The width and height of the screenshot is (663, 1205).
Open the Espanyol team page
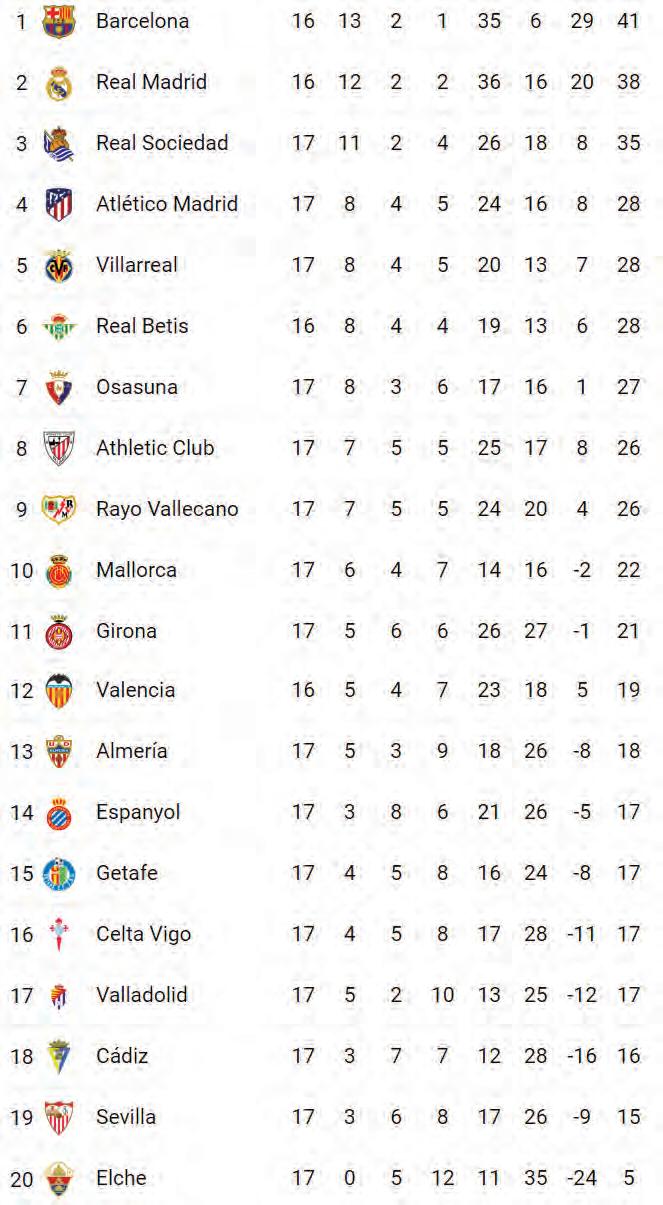pyautogui.click(x=138, y=812)
